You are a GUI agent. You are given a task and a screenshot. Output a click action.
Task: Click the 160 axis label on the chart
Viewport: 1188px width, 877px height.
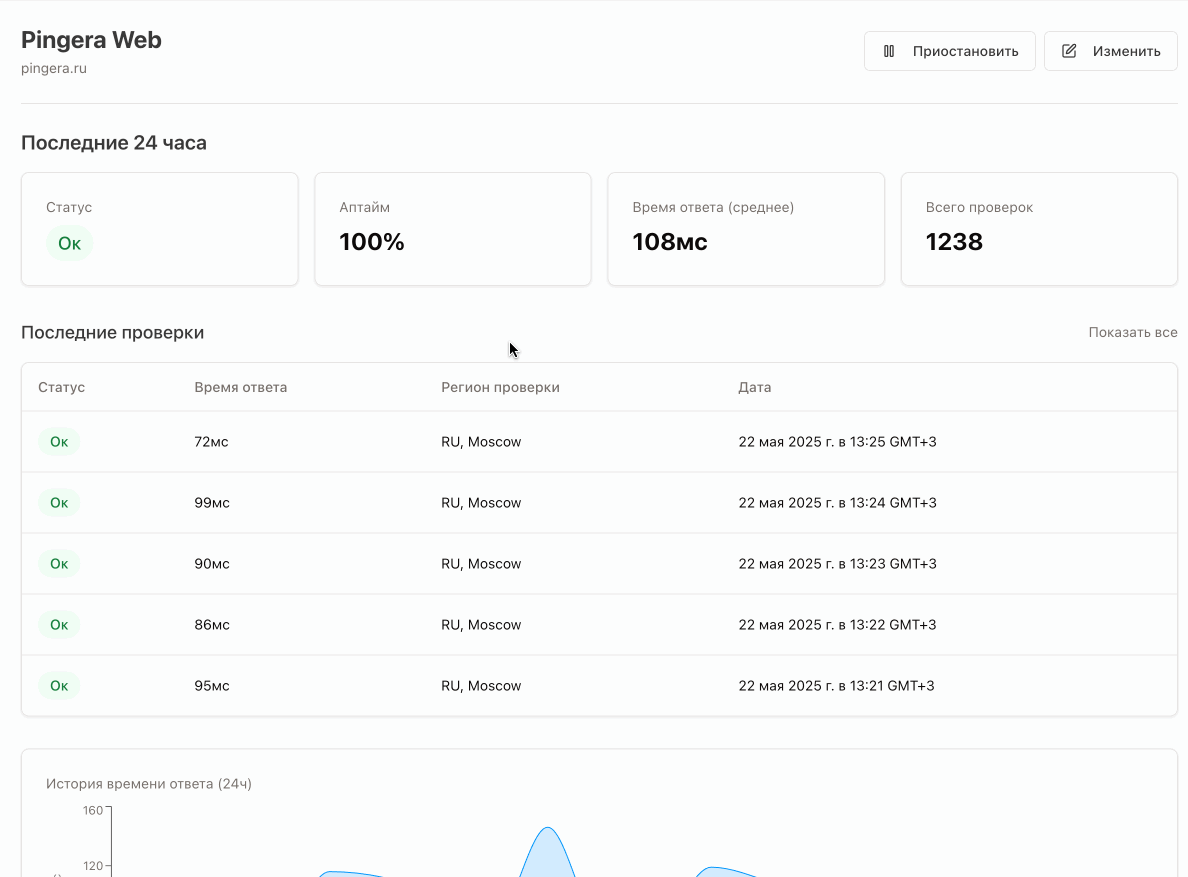pos(92,810)
